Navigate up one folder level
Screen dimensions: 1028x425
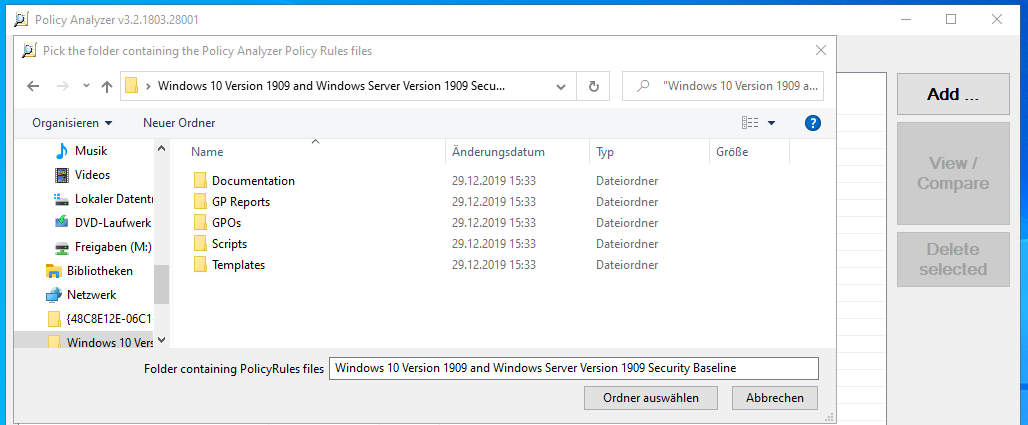pos(107,86)
